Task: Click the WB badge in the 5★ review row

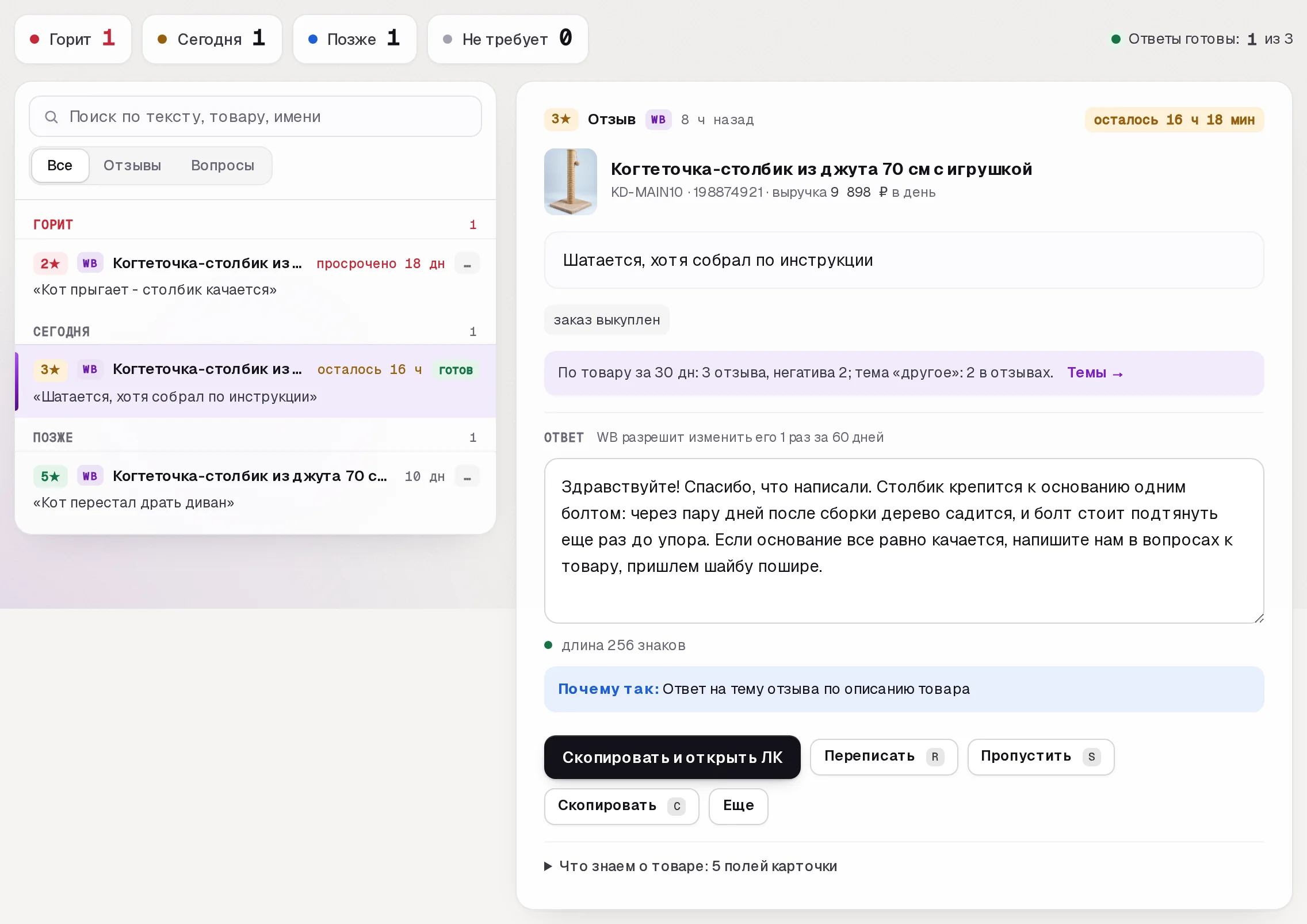Action: (90, 476)
